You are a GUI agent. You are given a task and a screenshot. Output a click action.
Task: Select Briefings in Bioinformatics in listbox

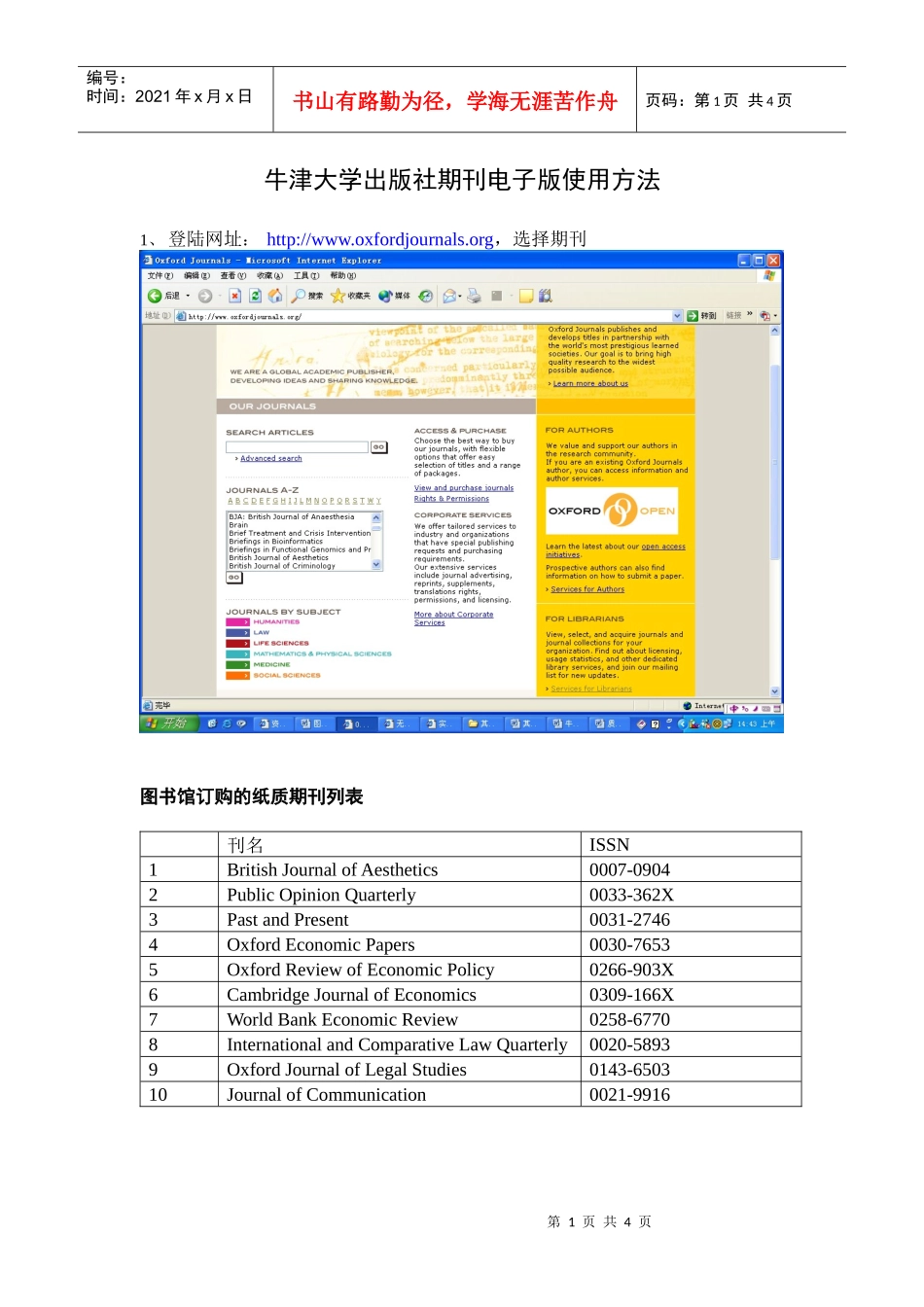coord(276,542)
